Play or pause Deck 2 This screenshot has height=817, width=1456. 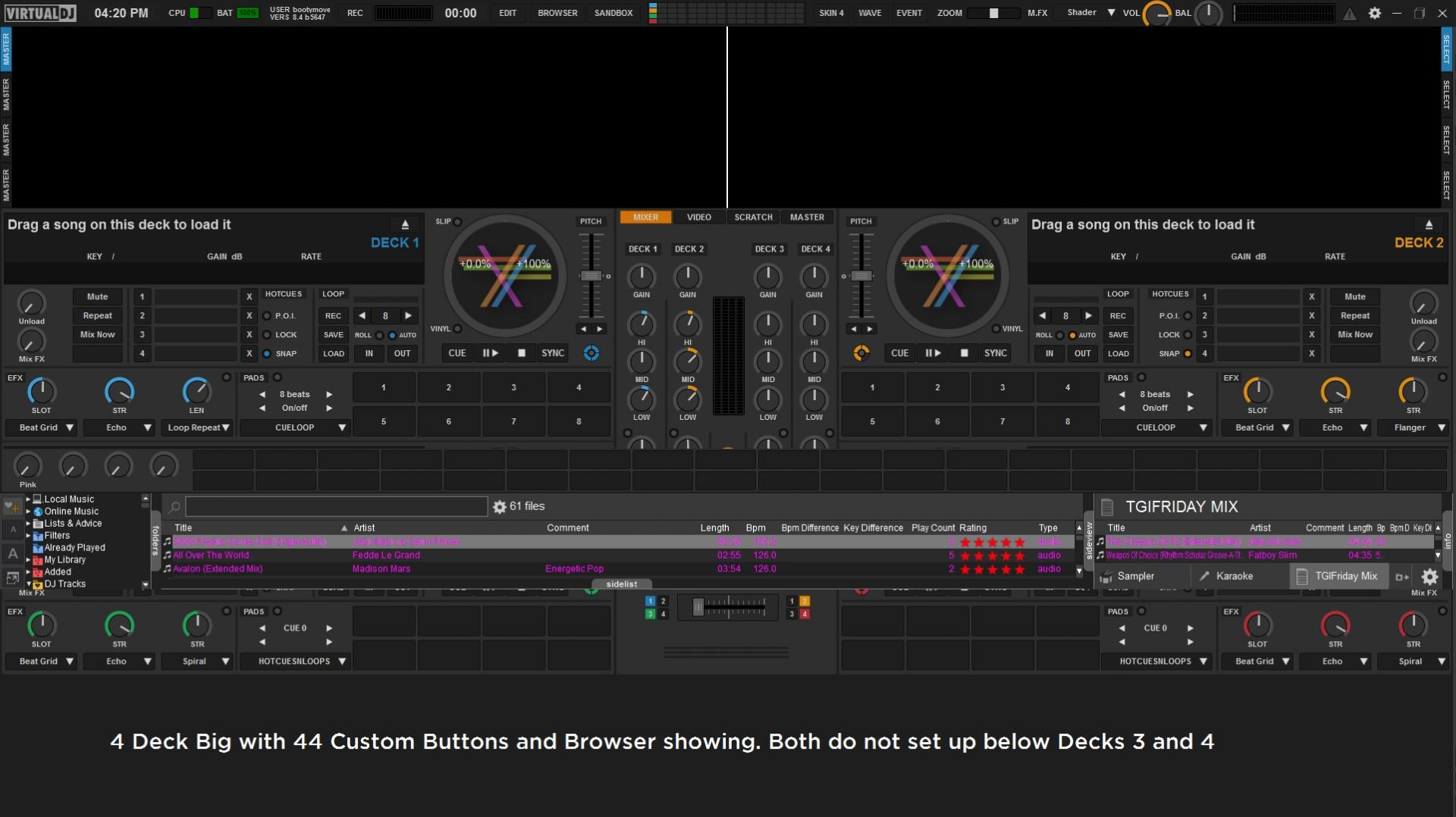tap(934, 353)
